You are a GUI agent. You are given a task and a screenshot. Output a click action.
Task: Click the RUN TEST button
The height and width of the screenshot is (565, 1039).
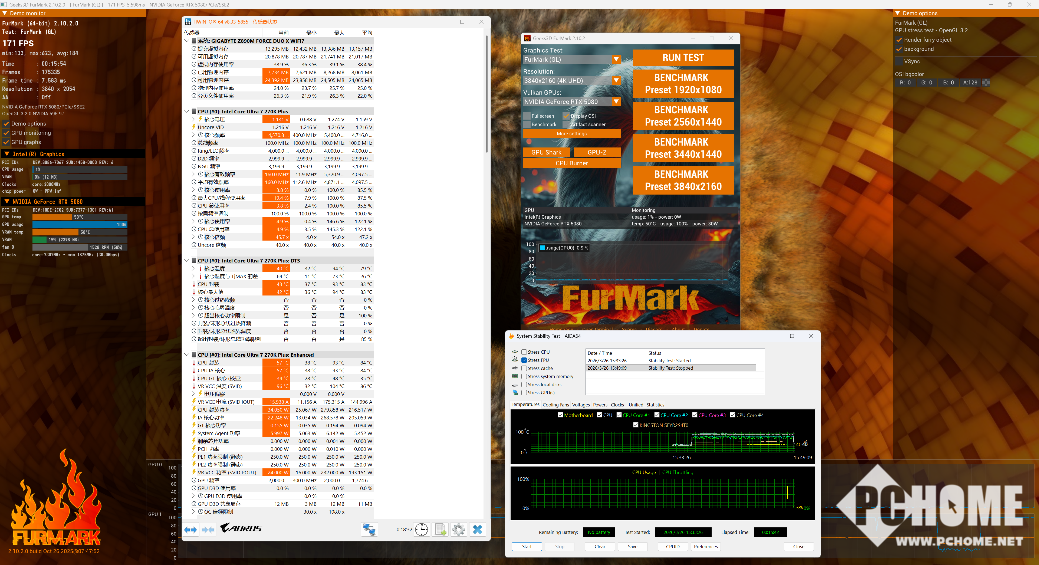[x=683, y=58]
